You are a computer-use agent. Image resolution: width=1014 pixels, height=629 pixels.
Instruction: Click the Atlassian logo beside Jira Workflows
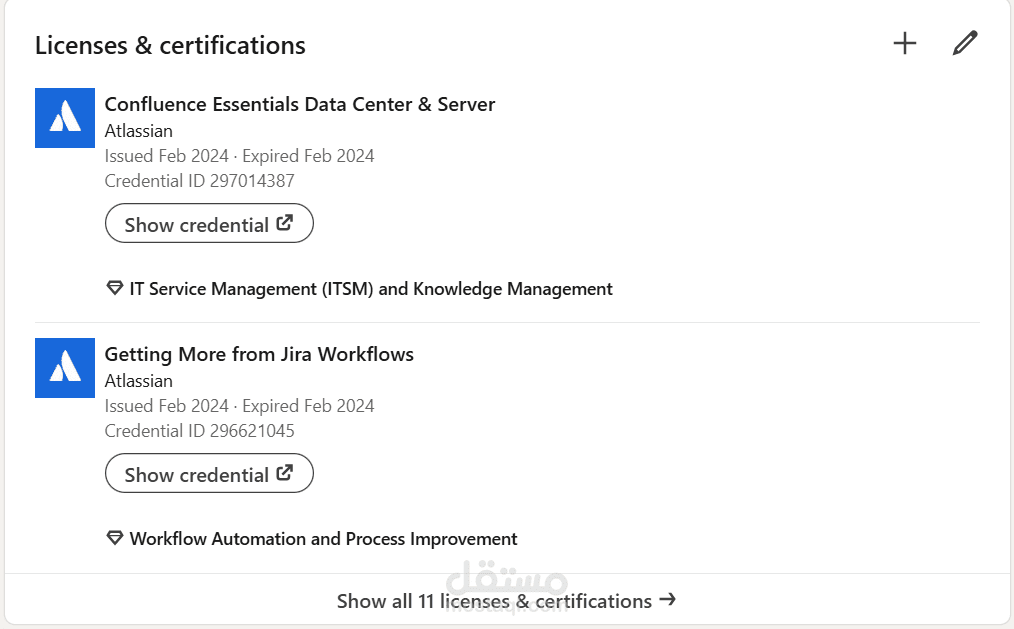pos(65,368)
